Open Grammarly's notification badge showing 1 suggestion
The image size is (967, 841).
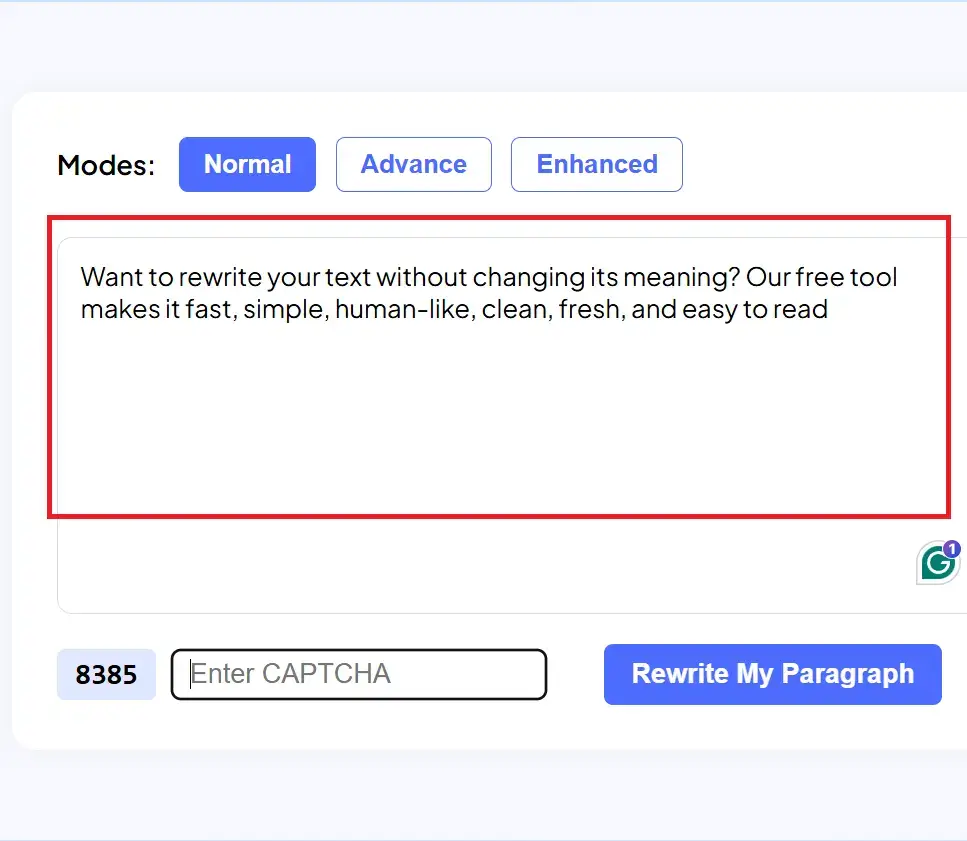tap(952, 548)
